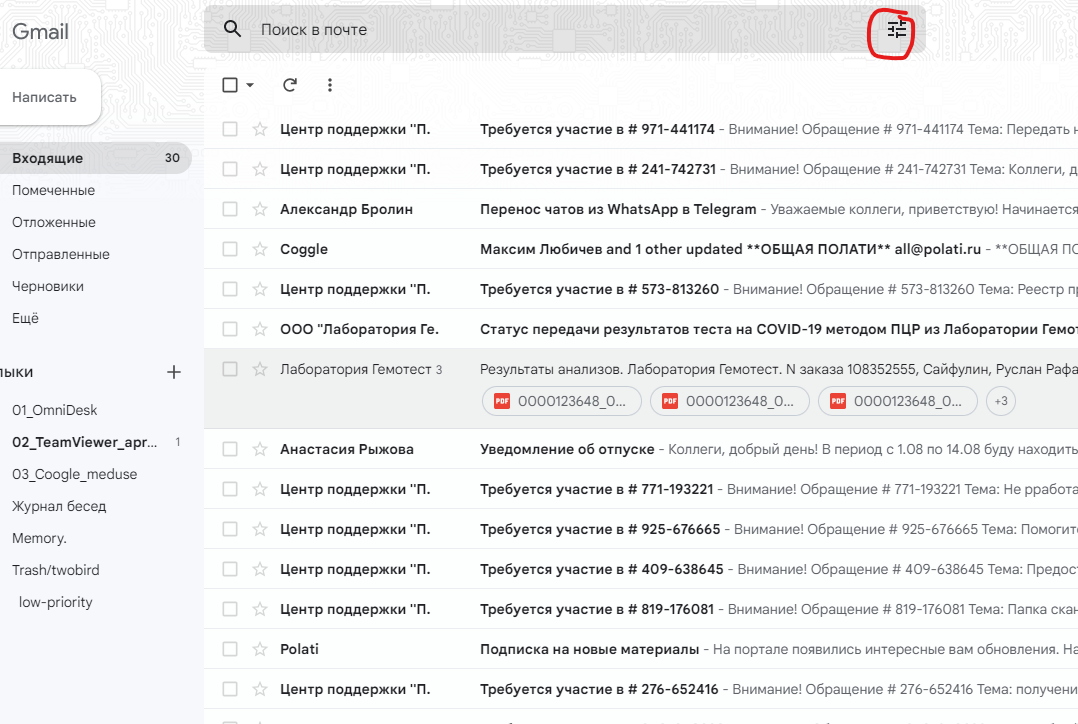The width and height of the screenshot is (1078, 724).
Task: Select the Coggle email checkbox
Action: pyautogui.click(x=230, y=249)
